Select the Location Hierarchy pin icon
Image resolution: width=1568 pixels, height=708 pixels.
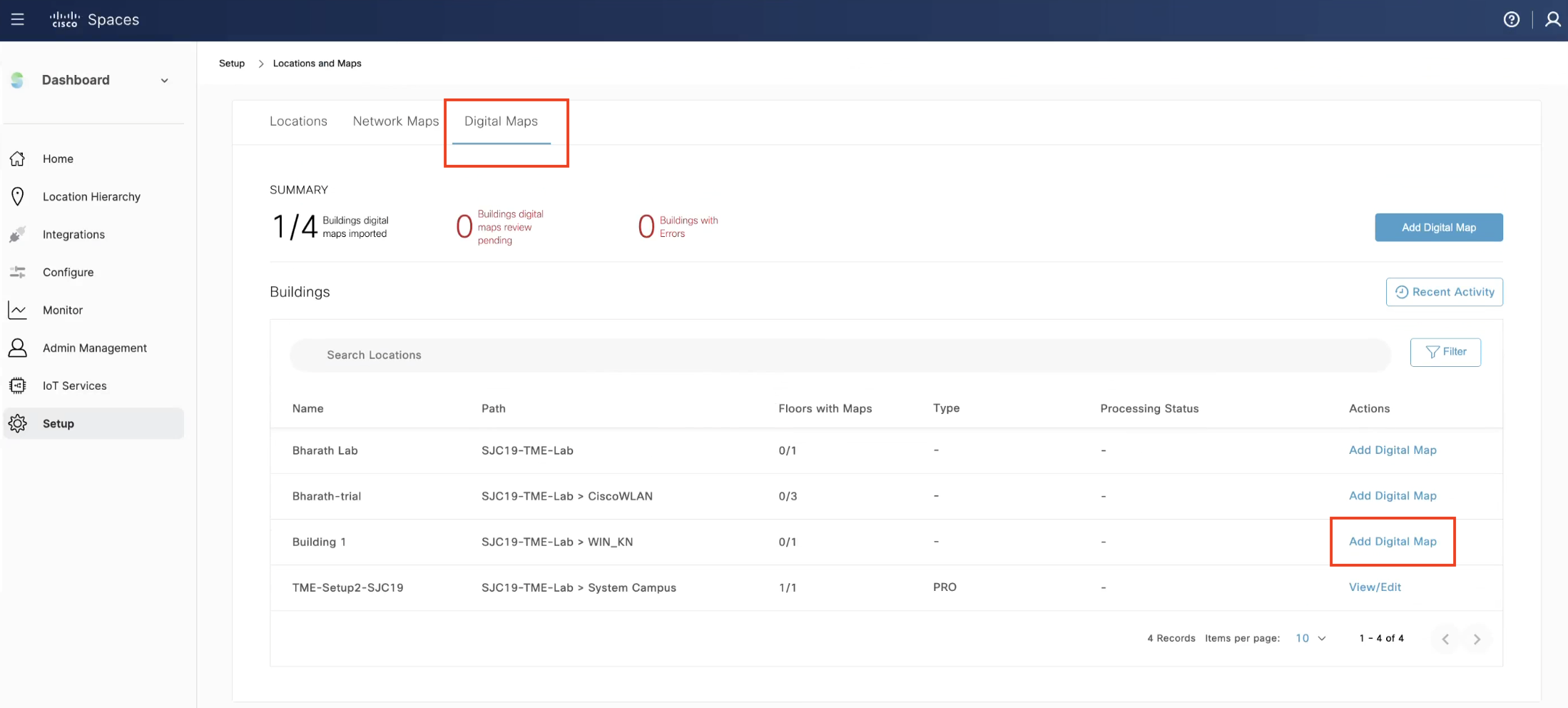[x=18, y=196]
